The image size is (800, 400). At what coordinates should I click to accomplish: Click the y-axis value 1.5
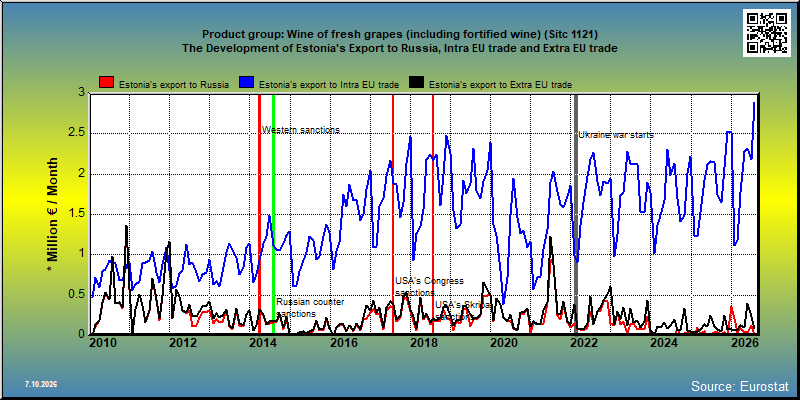[77, 214]
